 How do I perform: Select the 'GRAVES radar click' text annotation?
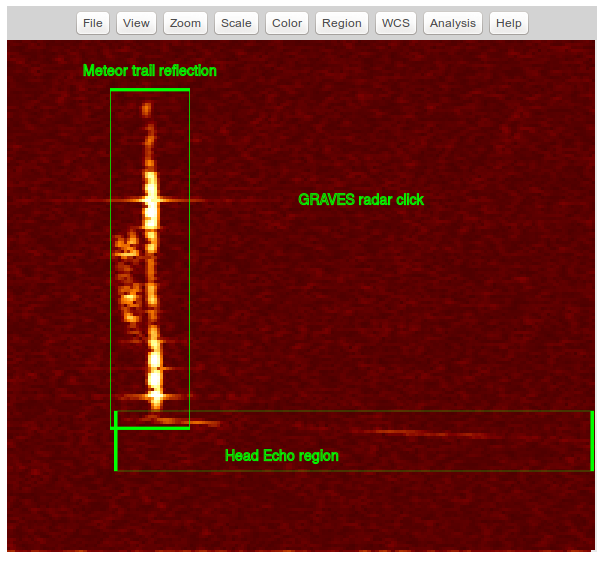pos(361,200)
